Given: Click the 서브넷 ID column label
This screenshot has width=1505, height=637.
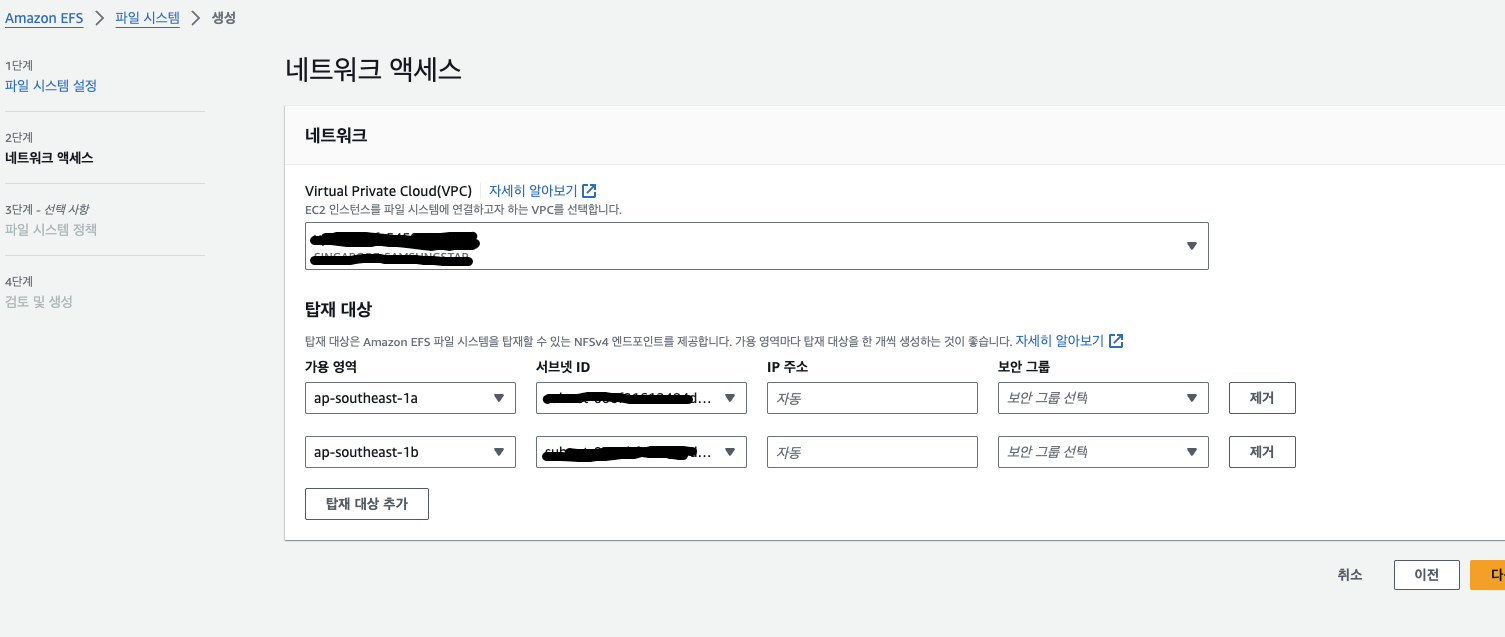Looking at the screenshot, I should click(563, 367).
